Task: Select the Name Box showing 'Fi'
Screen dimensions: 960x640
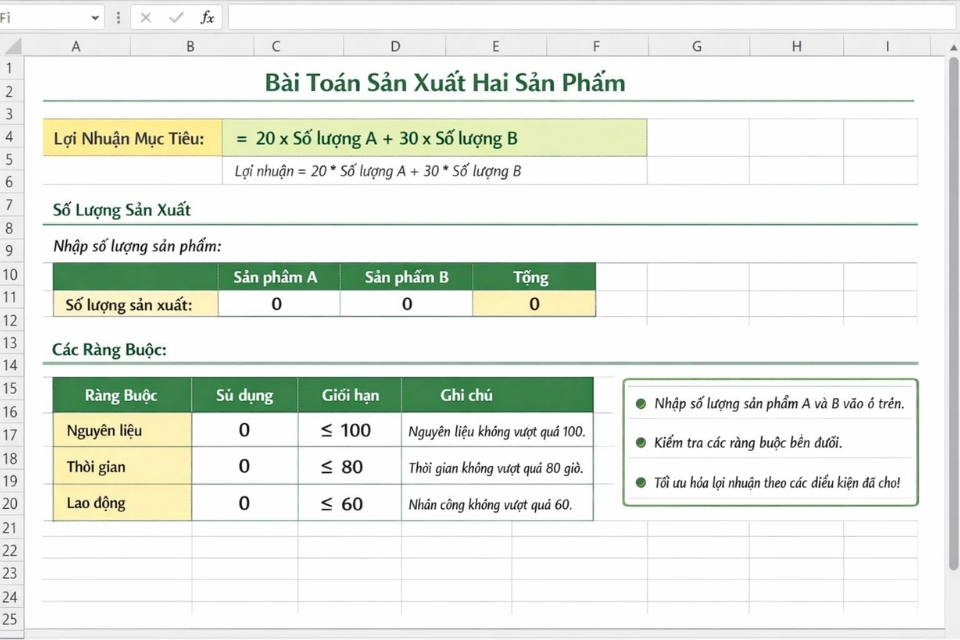Action: [40, 16]
